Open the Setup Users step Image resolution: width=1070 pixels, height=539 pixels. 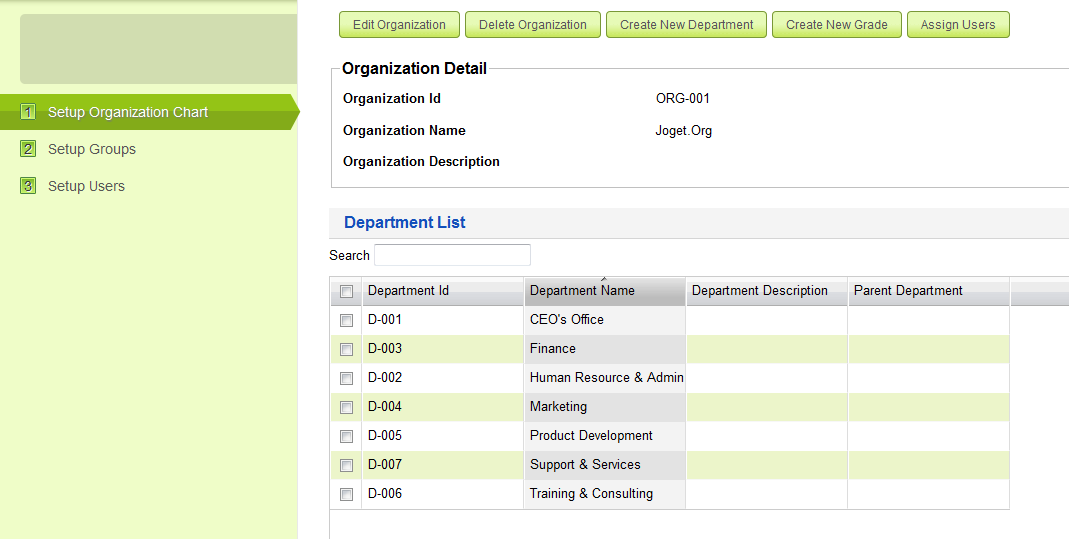(86, 186)
